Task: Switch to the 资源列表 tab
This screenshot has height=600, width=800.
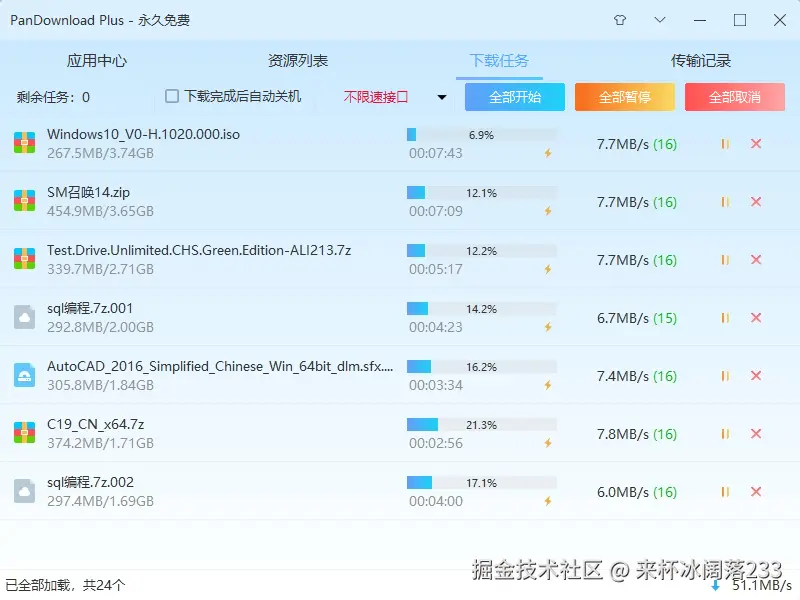Action: click(298, 61)
